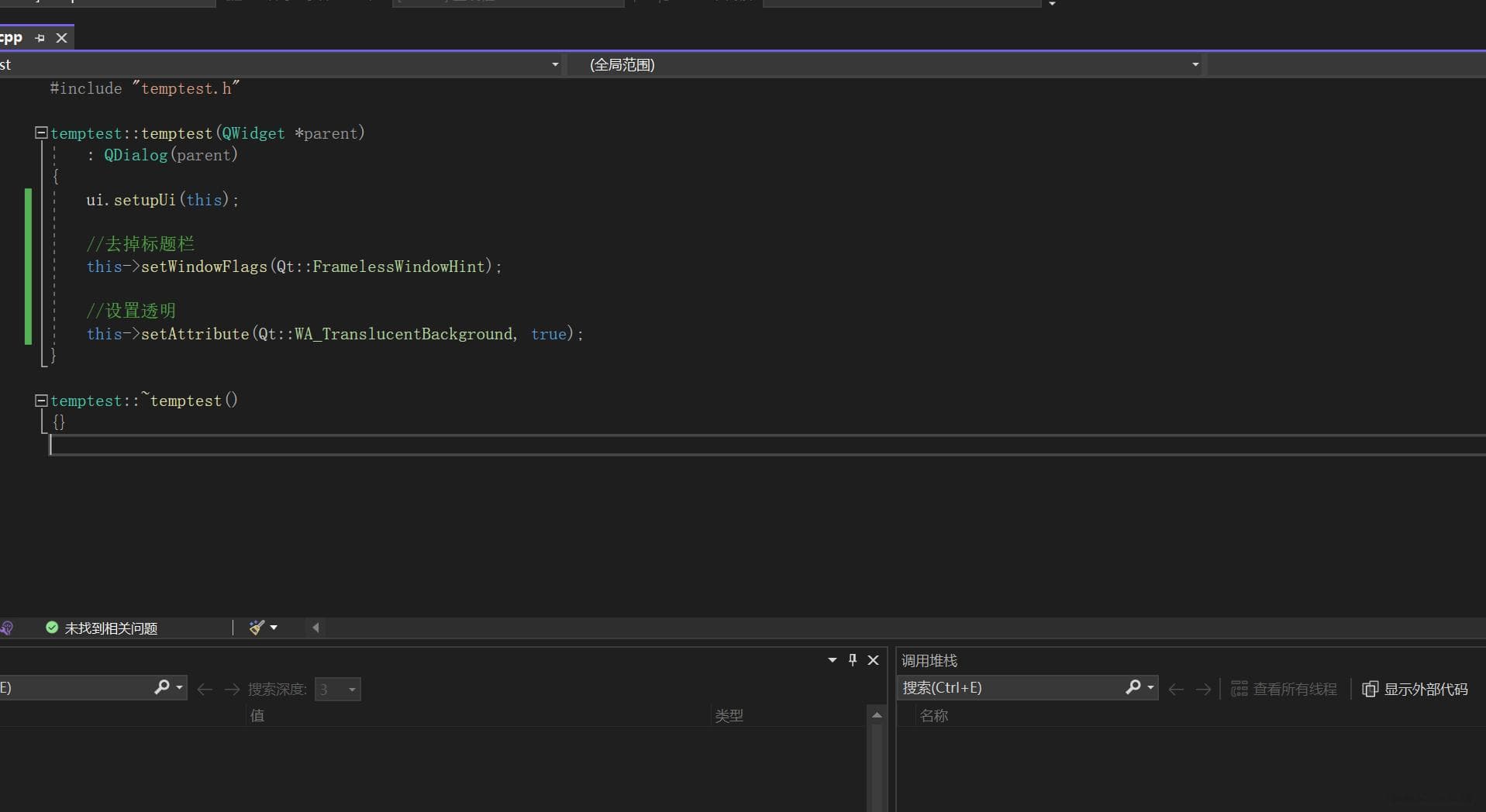
Task: Open the watch panel window options dropdown
Action: 833,660
